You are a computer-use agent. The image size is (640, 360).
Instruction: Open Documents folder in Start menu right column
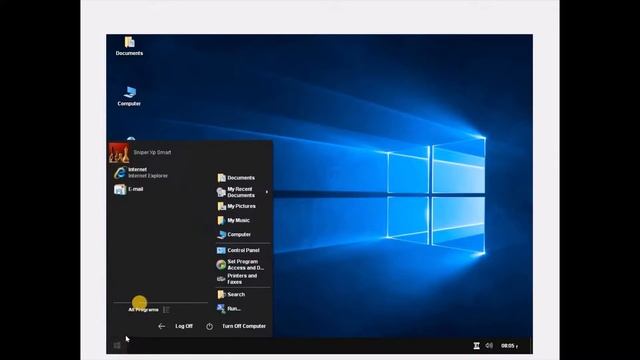point(221,178)
